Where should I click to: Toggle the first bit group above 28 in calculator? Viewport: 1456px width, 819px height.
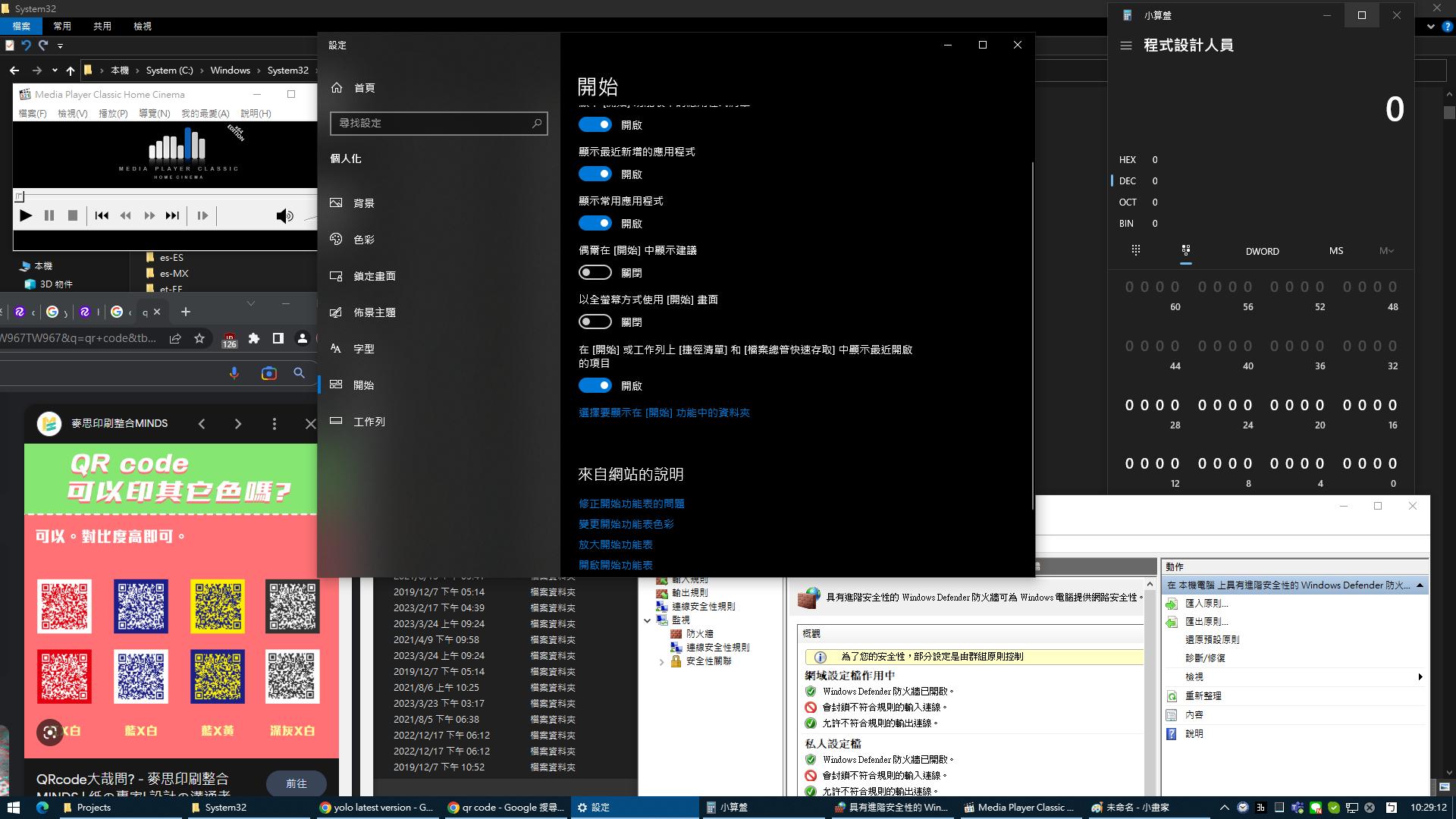[1153, 406]
